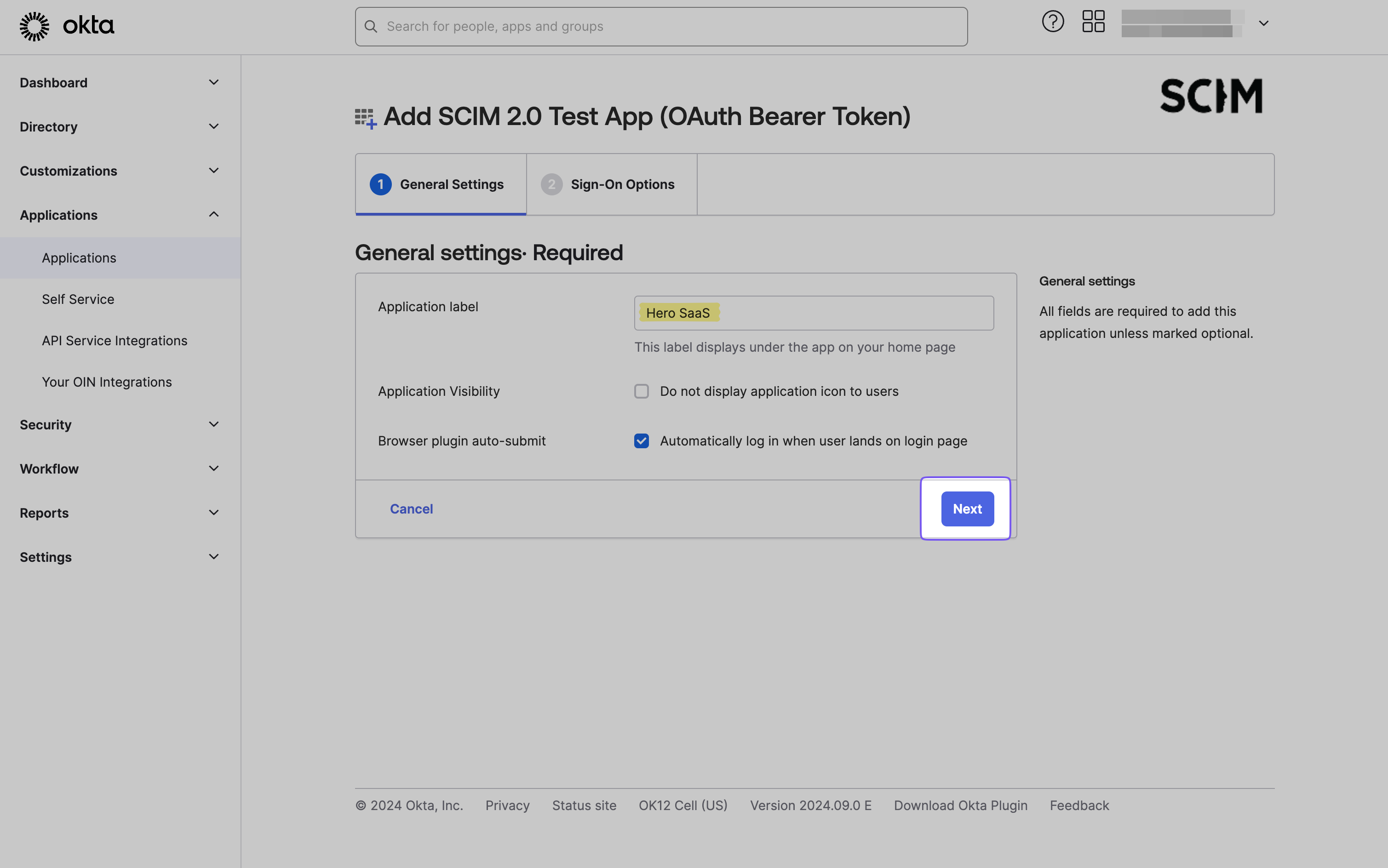Disable Browser plugin auto-submit checkbox
1388x868 pixels.
point(641,441)
